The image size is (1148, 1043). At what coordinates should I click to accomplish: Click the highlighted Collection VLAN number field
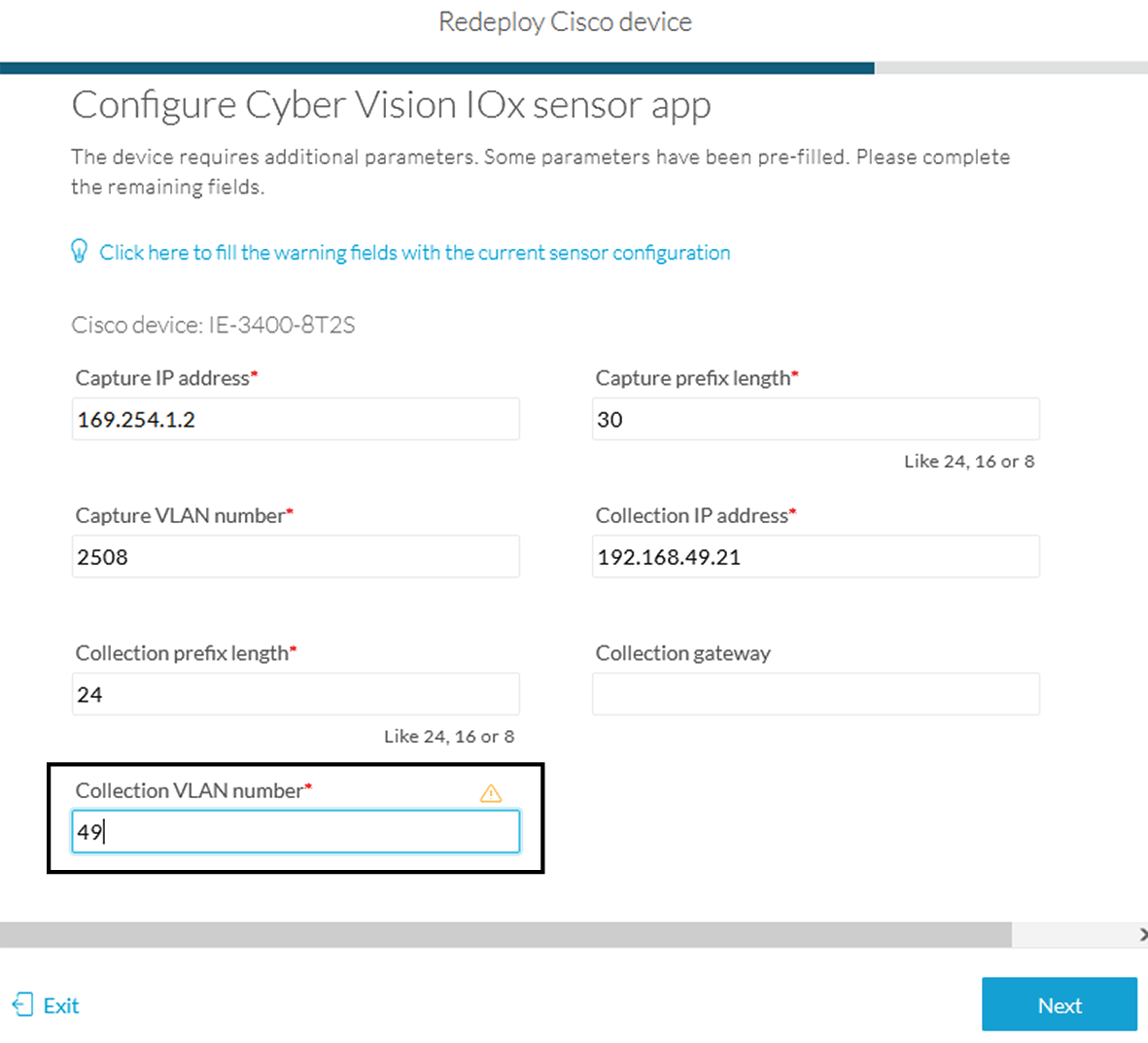295,831
